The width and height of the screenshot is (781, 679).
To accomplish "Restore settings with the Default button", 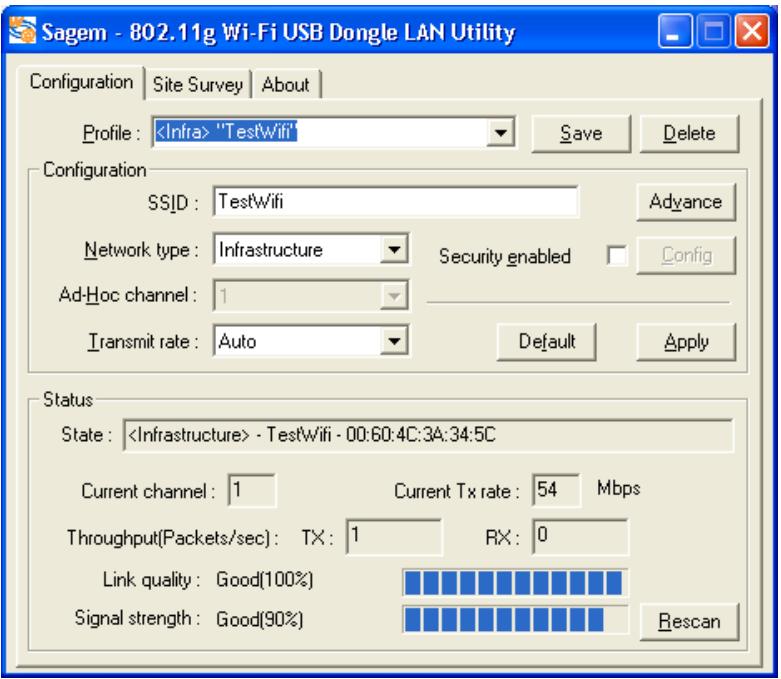I will click(x=546, y=342).
